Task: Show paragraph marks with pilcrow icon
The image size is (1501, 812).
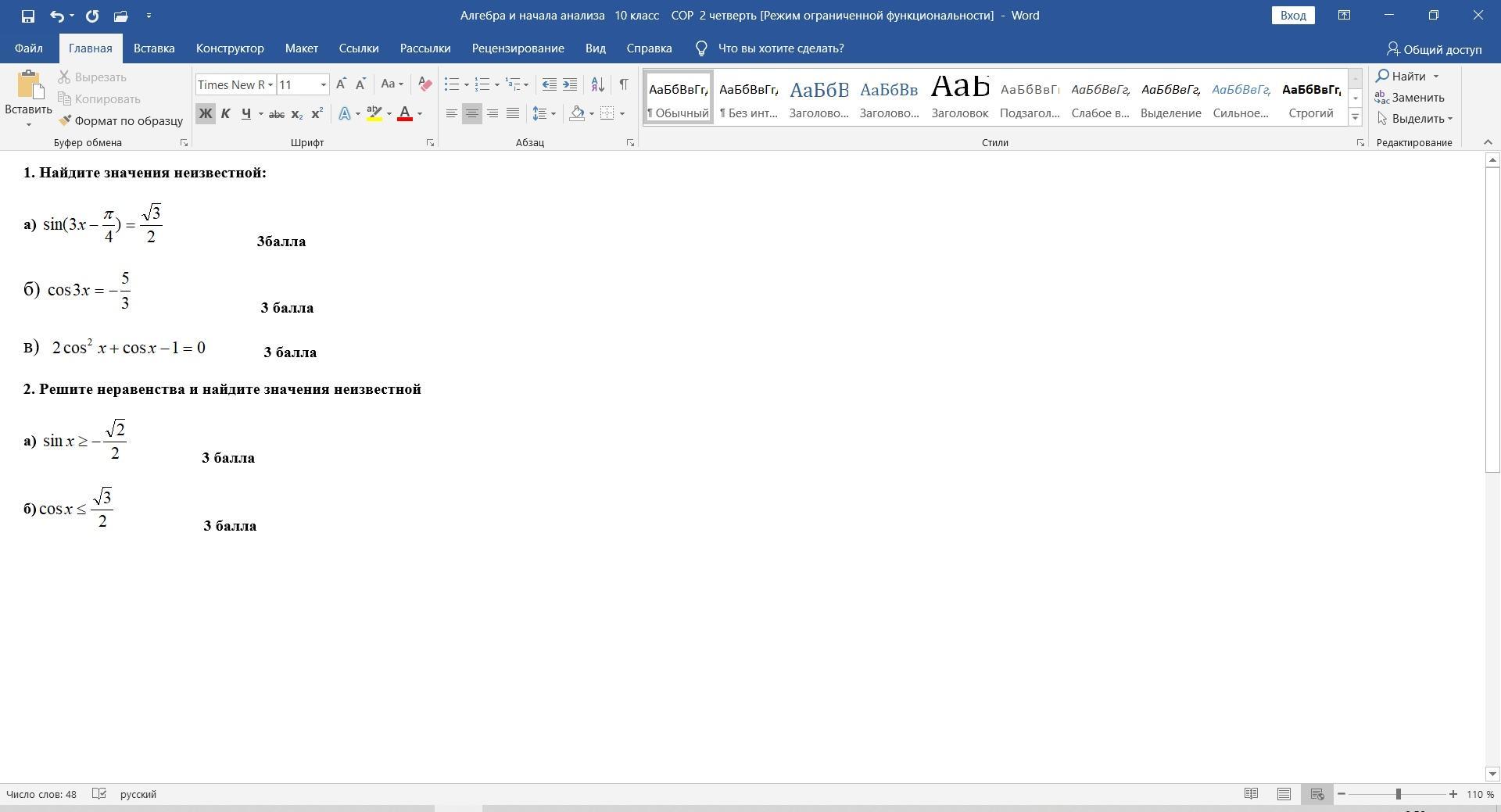Action: (623, 84)
